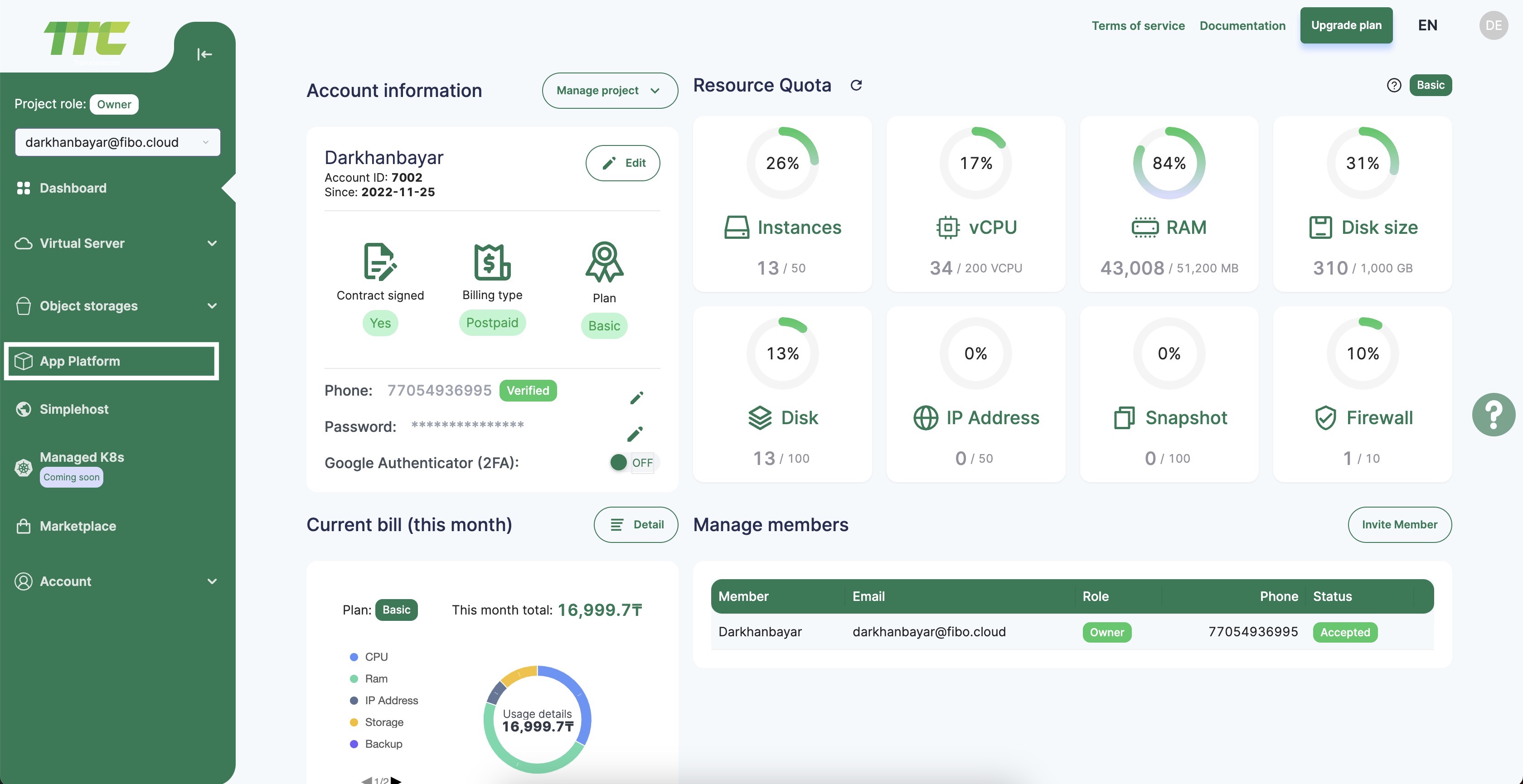Click the This month total 16,999.7₮ value
1523x784 pixels.
click(600, 610)
